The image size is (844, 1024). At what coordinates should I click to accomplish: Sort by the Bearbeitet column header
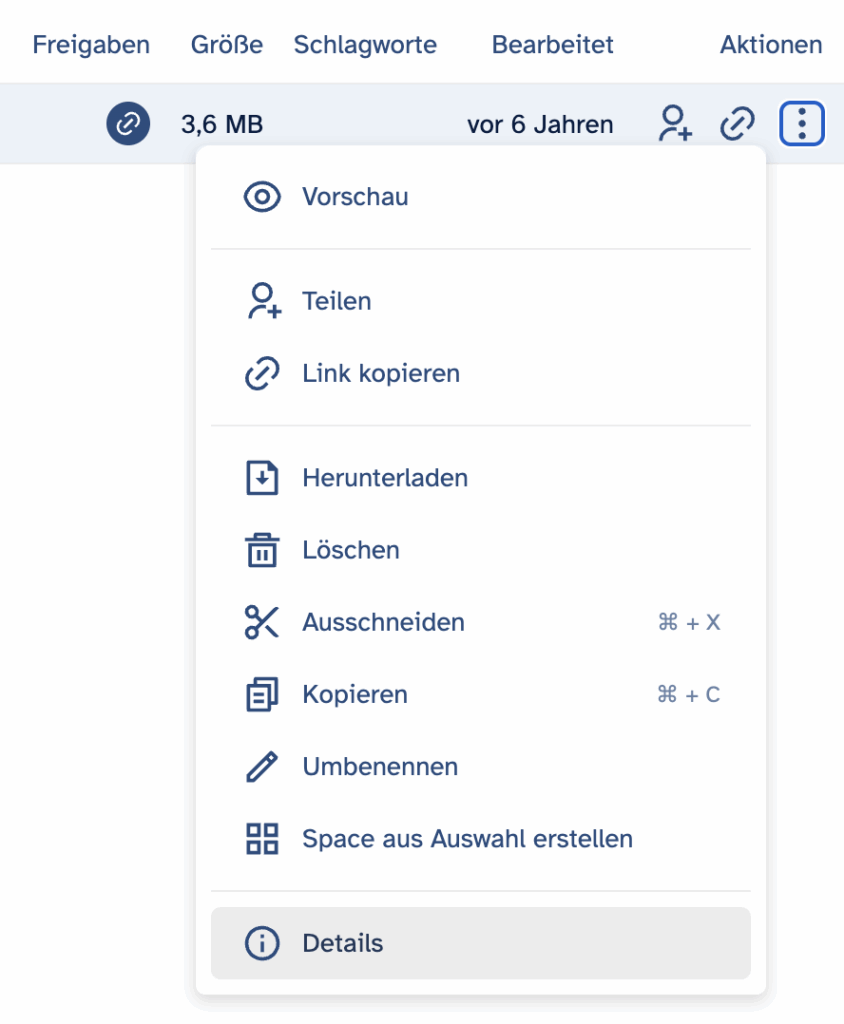coord(553,44)
